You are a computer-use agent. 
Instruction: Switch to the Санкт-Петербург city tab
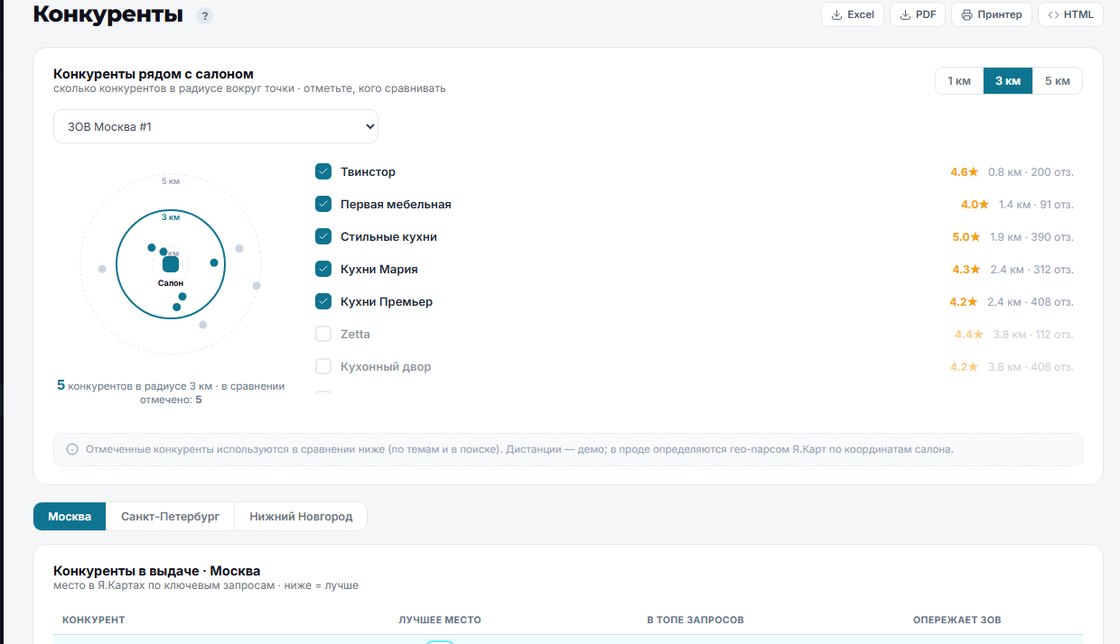[x=170, y=516]
